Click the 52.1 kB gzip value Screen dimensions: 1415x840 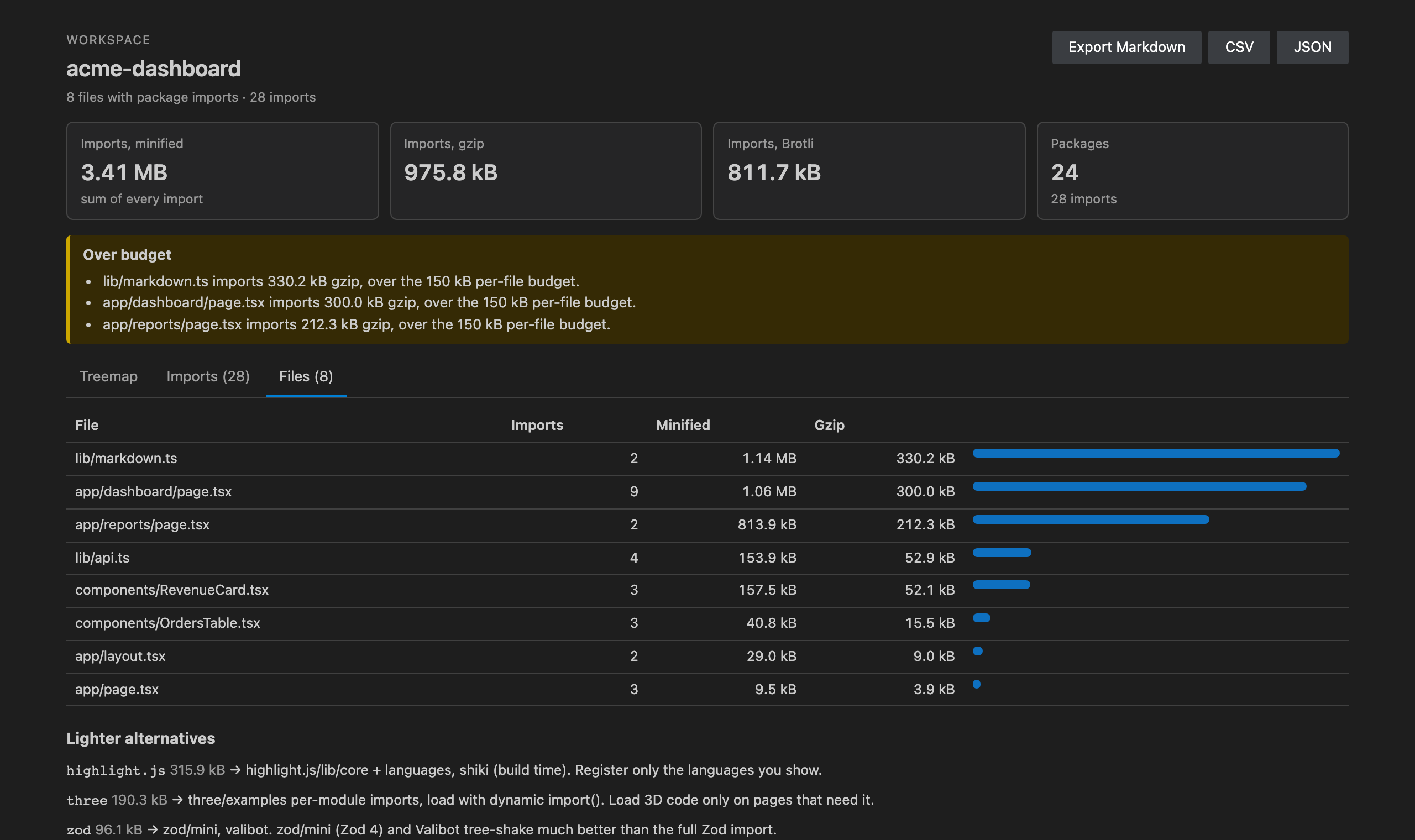[x=930, y=590]
